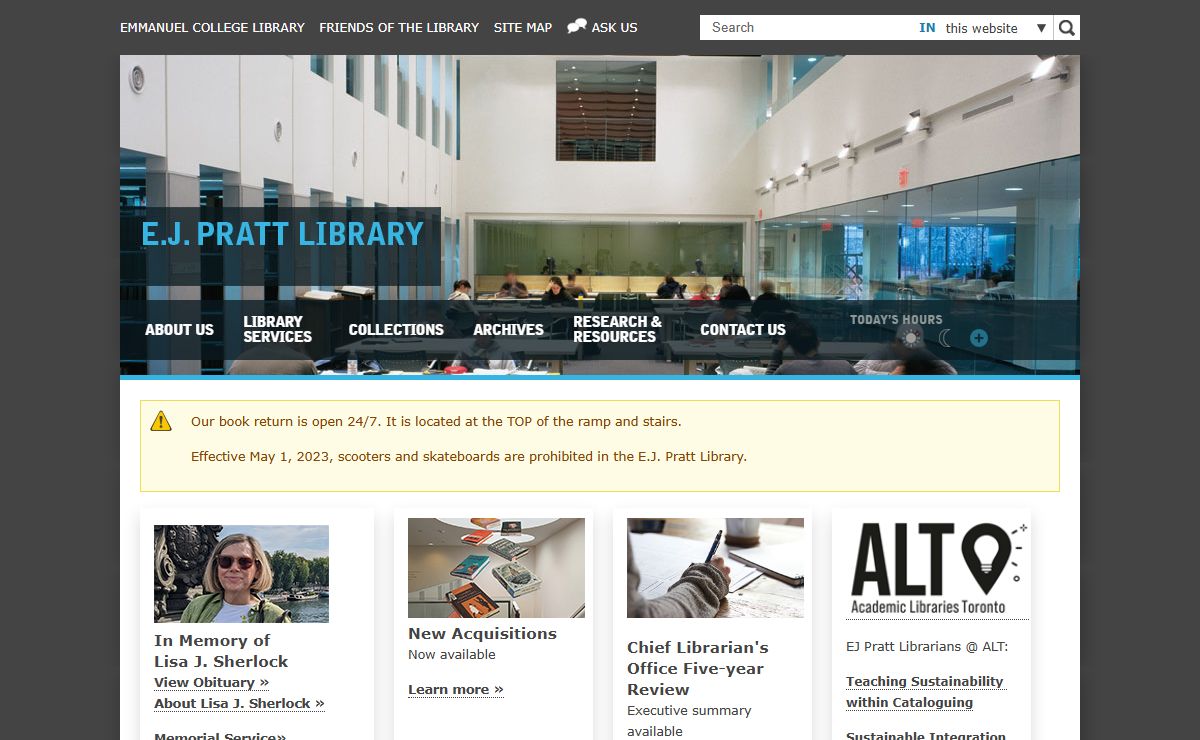Screen dimensions: 1200x740
Task: Click 'EJ Pratt Librarians @ ALT:' text
Action: click(x=927, y=646)
